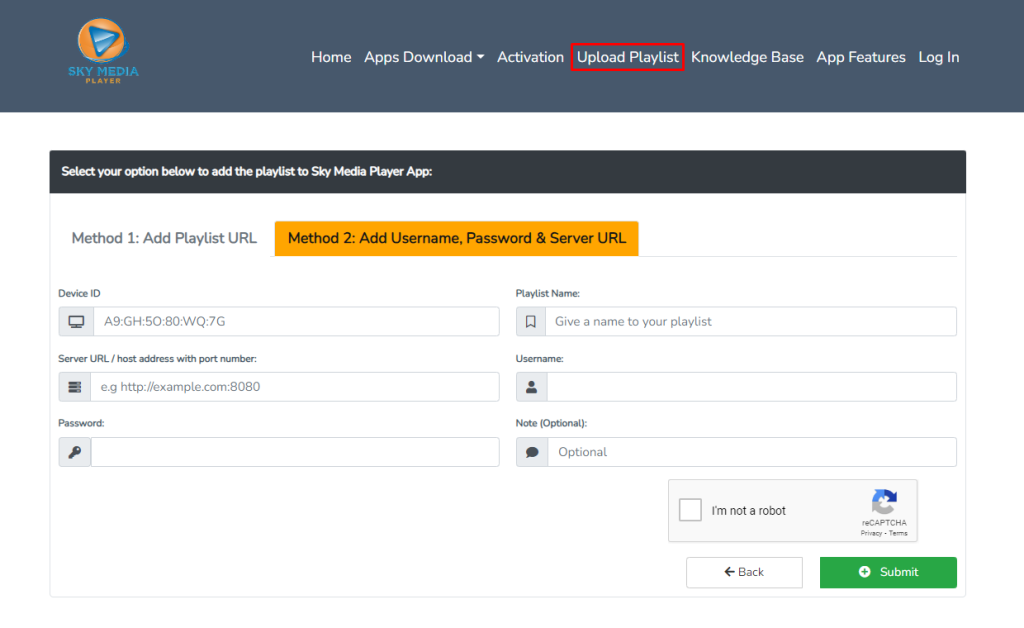This screenshot has width=1024, height=628.
Task: Select Method 2: Add Username, Password tab
Action: pyautogui.click(x=456, y=238)
